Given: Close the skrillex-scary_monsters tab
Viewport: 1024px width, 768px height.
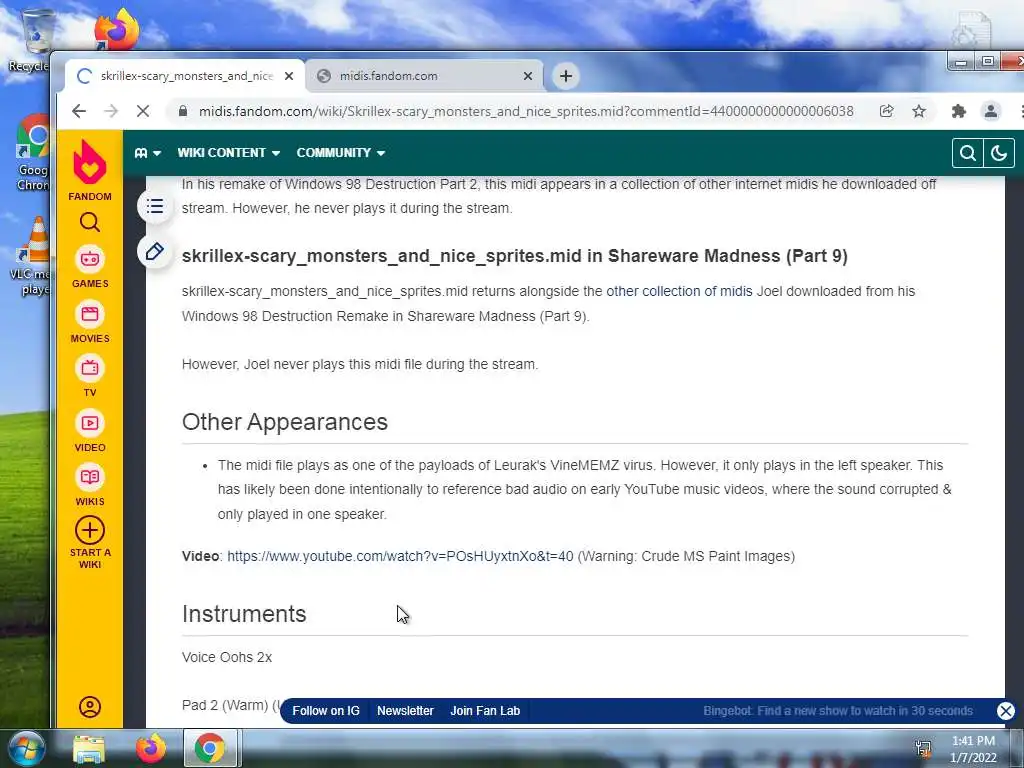Looking at the screenshot, I should tap(289, 76).
